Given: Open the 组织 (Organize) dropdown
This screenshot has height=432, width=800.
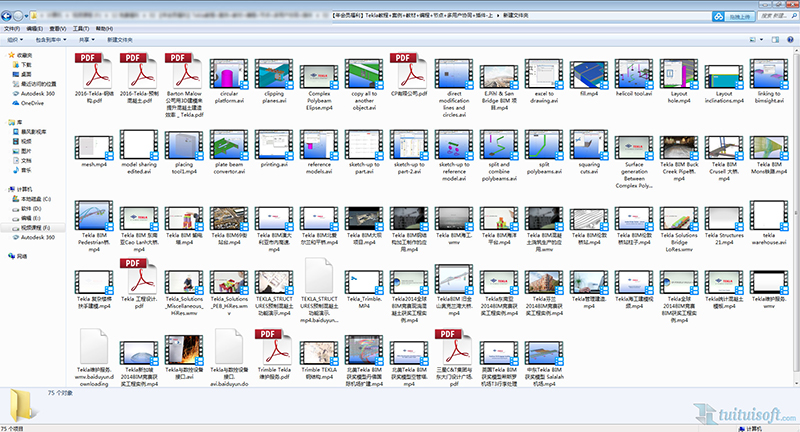Looking at the screenshot, I should point(15,39).
